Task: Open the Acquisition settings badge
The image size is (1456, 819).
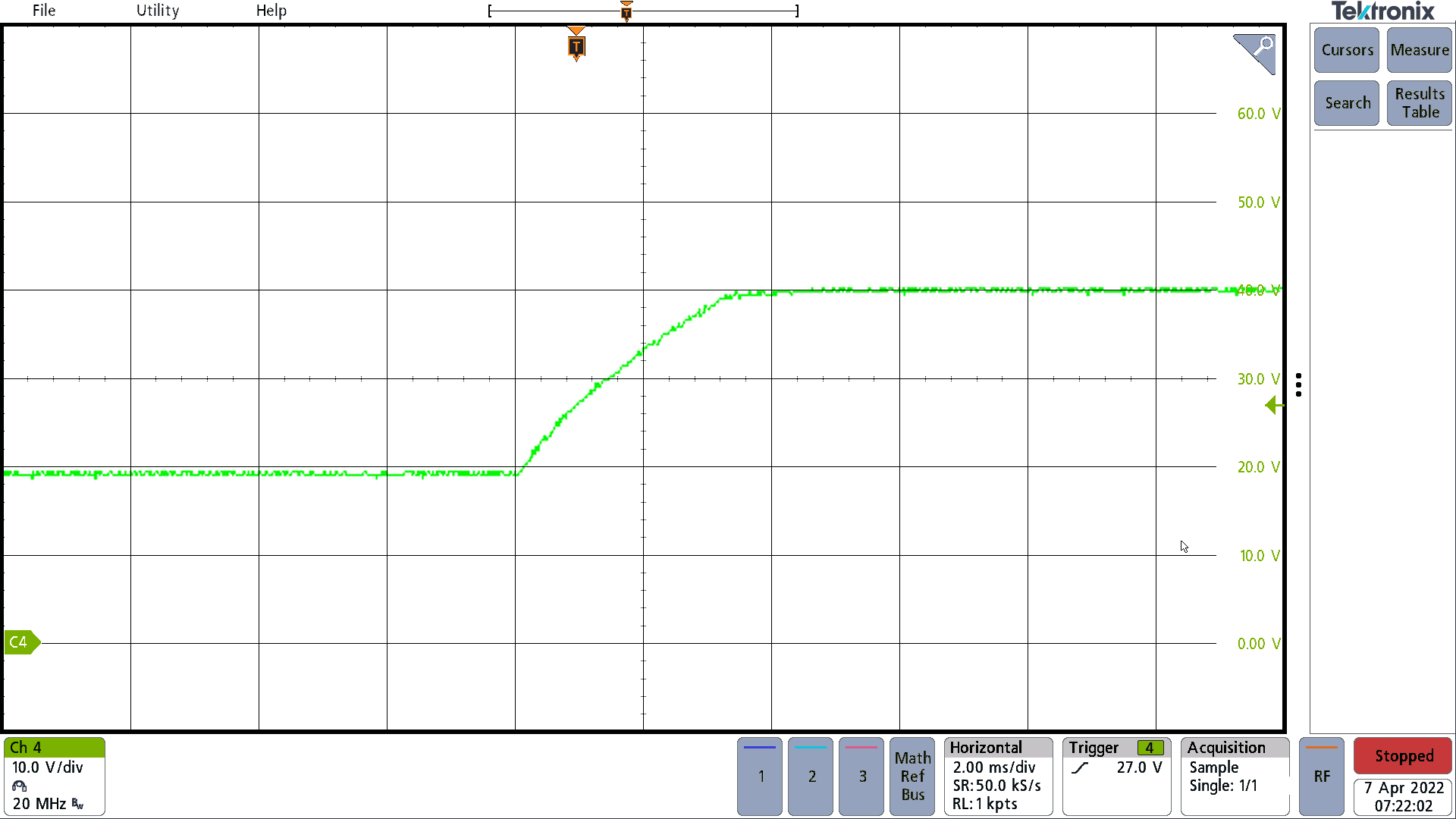Action: pyautogui.click(x=1234, y=777)
